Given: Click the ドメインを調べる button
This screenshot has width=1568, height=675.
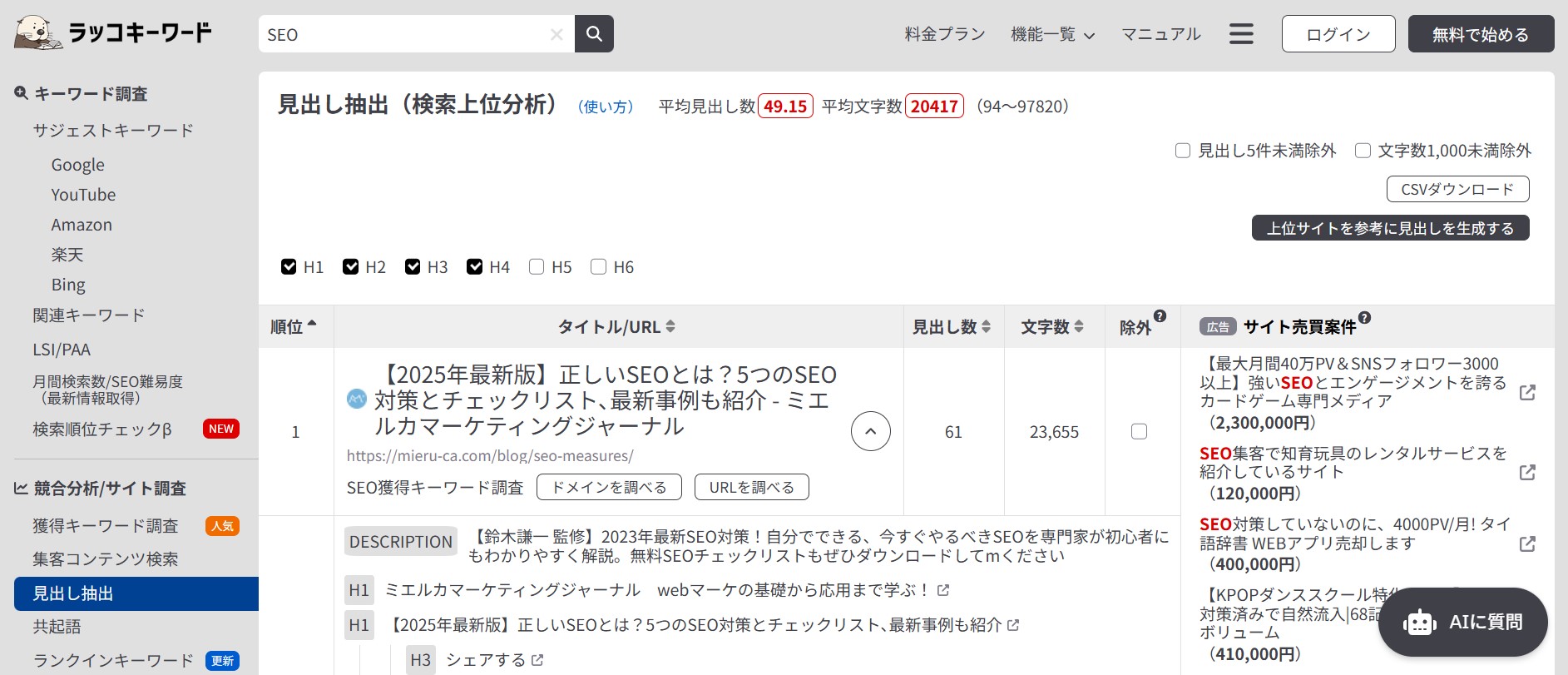Looking at the screenshot, I should 609,487.
